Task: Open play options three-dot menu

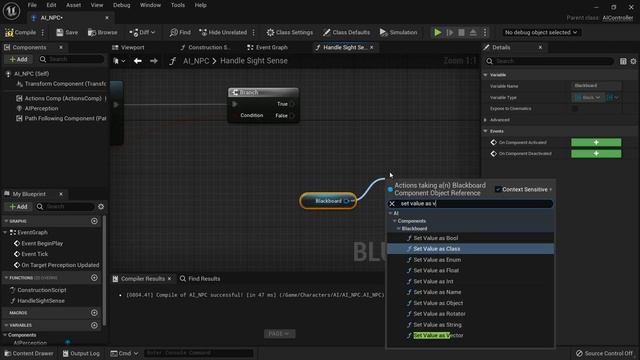Action: (x=485, y=32)
